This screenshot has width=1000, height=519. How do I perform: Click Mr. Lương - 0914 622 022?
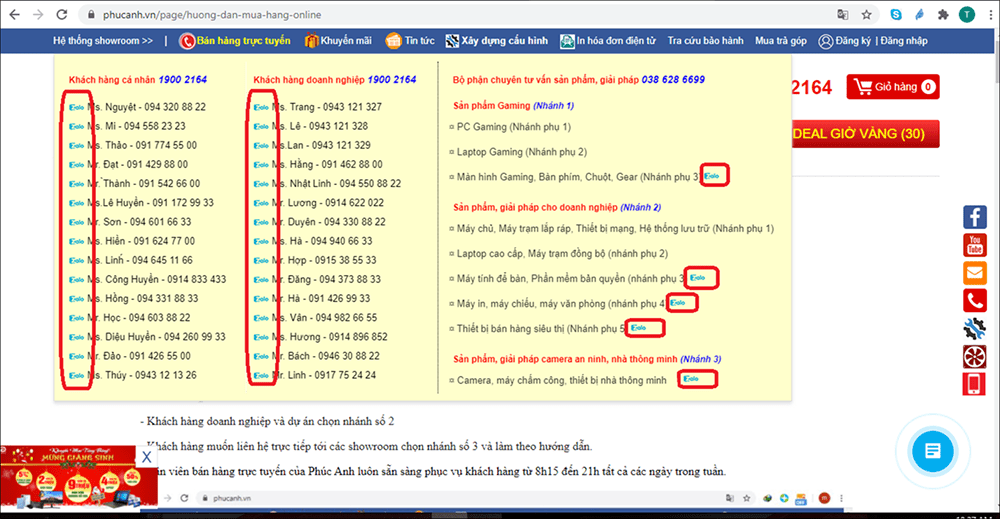click(328, 203)
